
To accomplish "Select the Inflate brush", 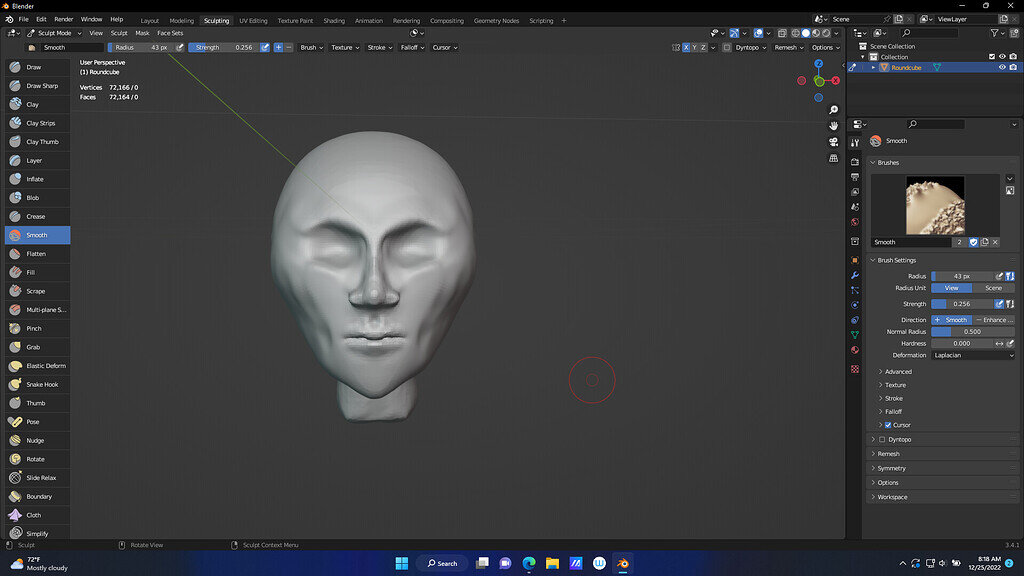I will pos(37,179).
